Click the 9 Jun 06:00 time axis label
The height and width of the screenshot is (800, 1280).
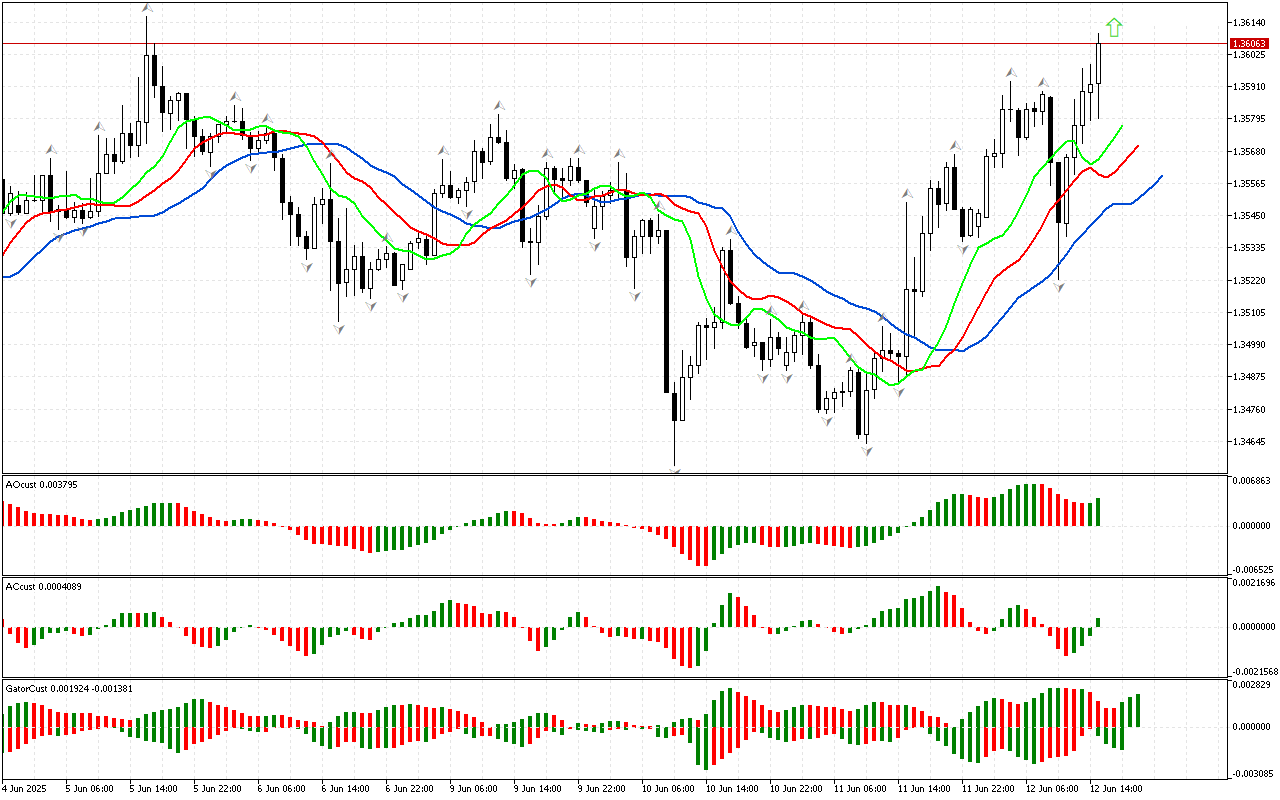[x=472, y=789]
